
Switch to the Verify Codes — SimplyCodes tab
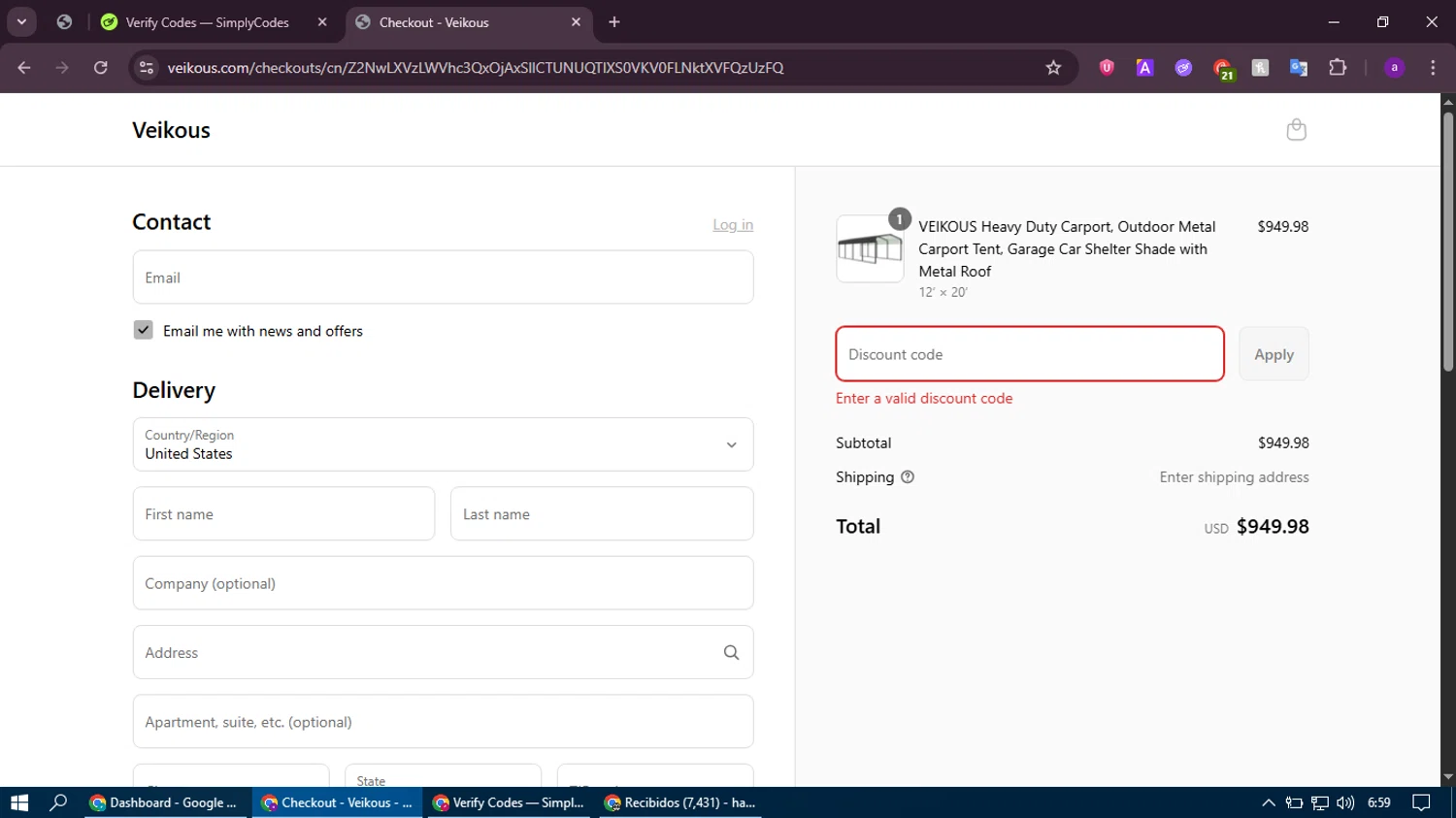point(207,22)
